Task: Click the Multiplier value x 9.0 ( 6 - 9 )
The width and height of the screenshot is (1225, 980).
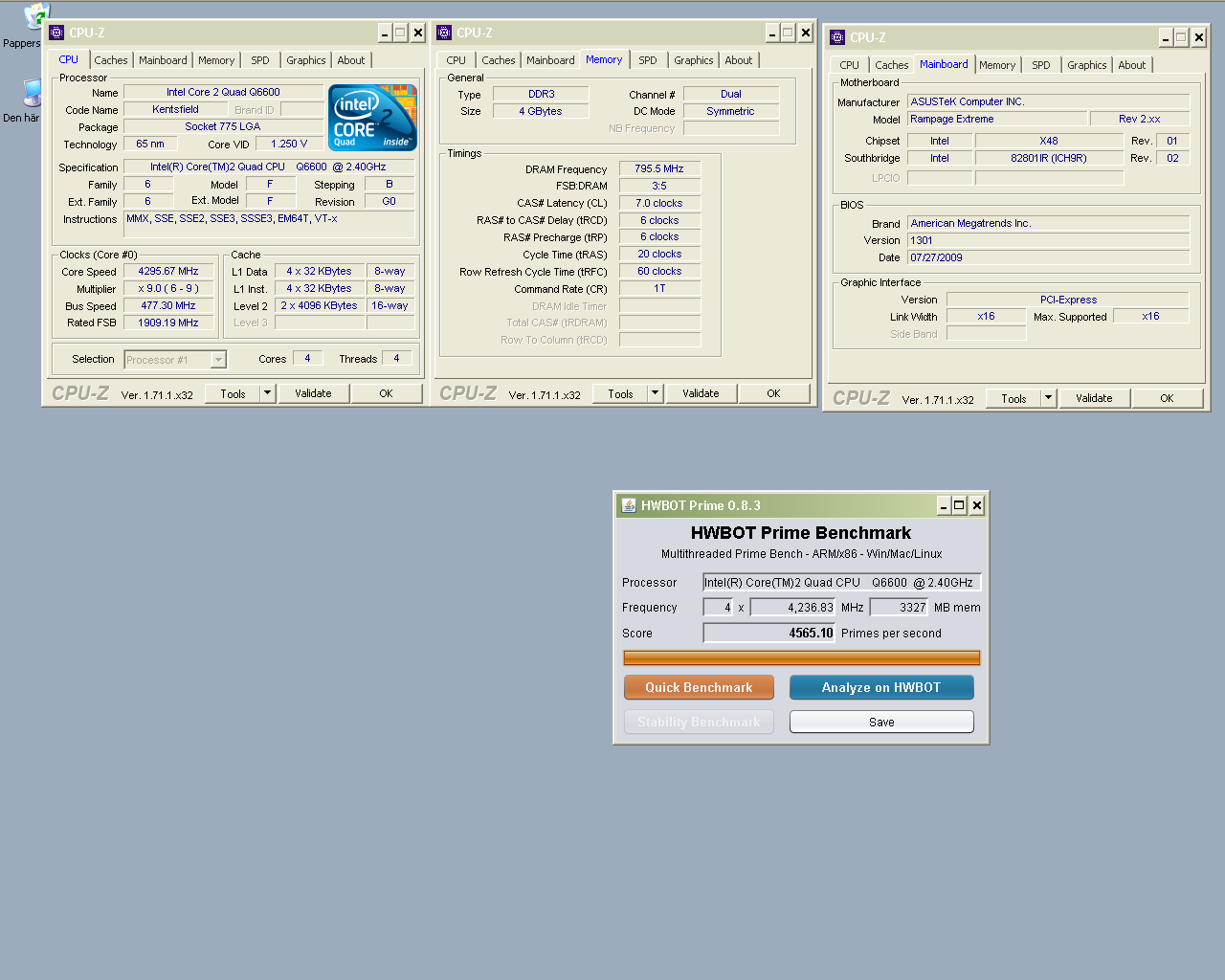Action: click(x=168, y=289)
